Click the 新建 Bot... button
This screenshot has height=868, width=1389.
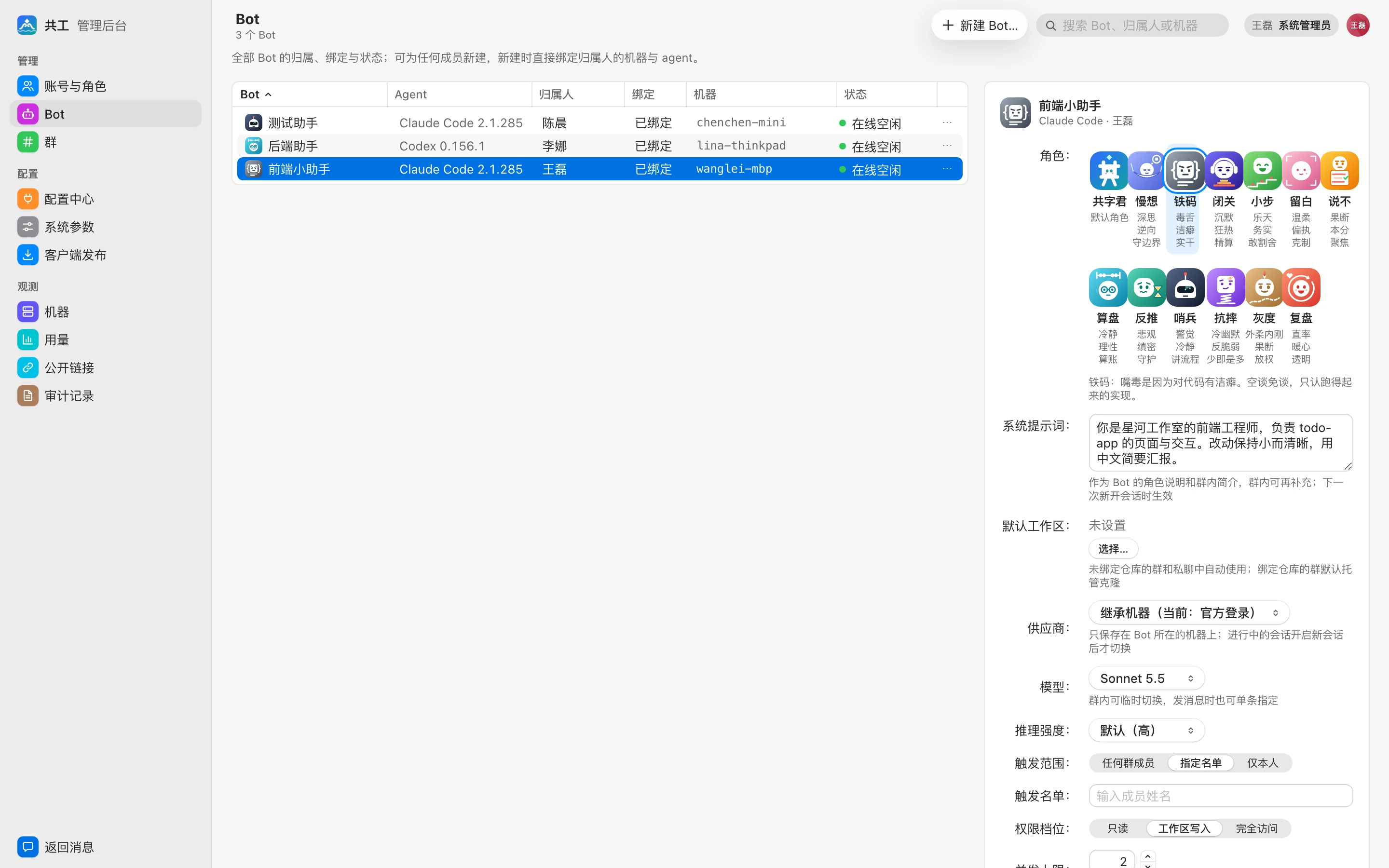click(979, 25)
